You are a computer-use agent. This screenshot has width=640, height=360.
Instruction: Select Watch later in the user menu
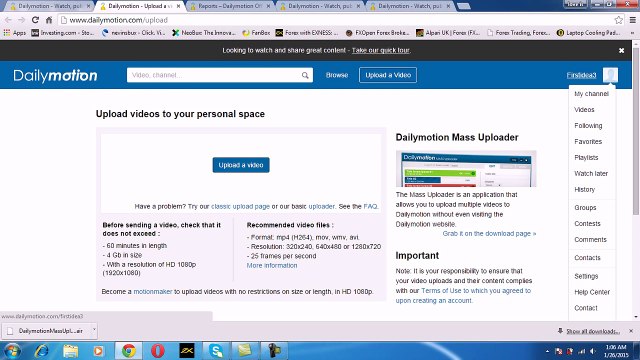pos(591,173)
